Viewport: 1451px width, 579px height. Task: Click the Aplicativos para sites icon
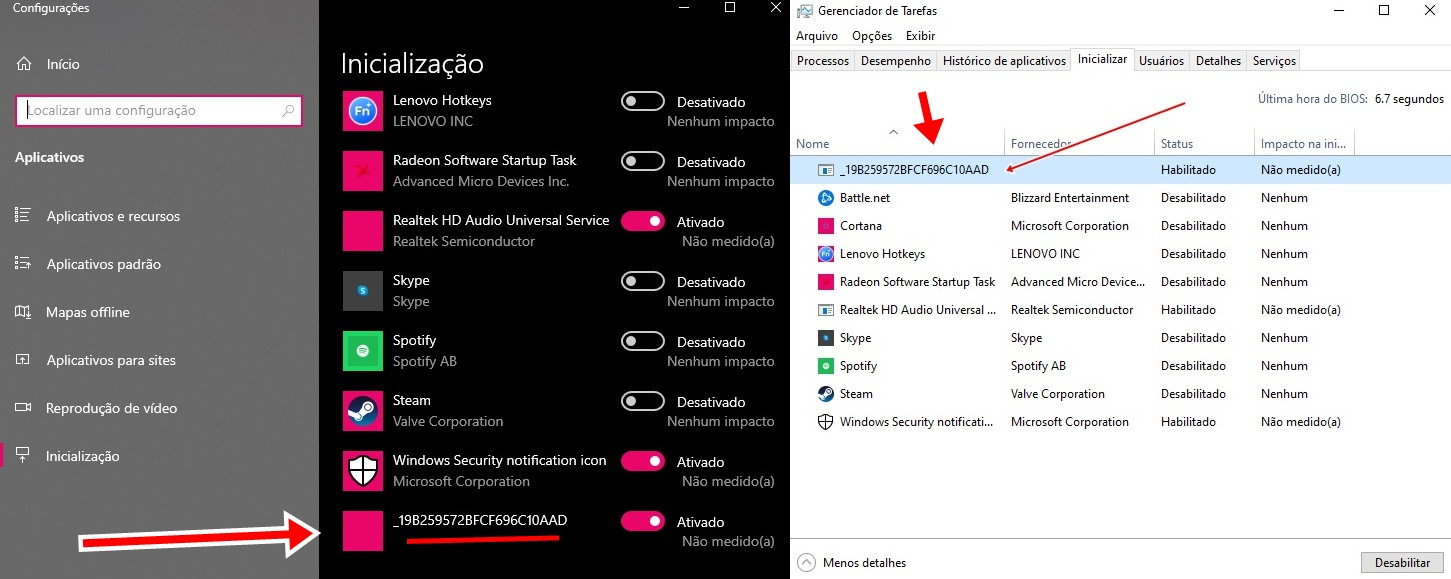click(23, 360)
